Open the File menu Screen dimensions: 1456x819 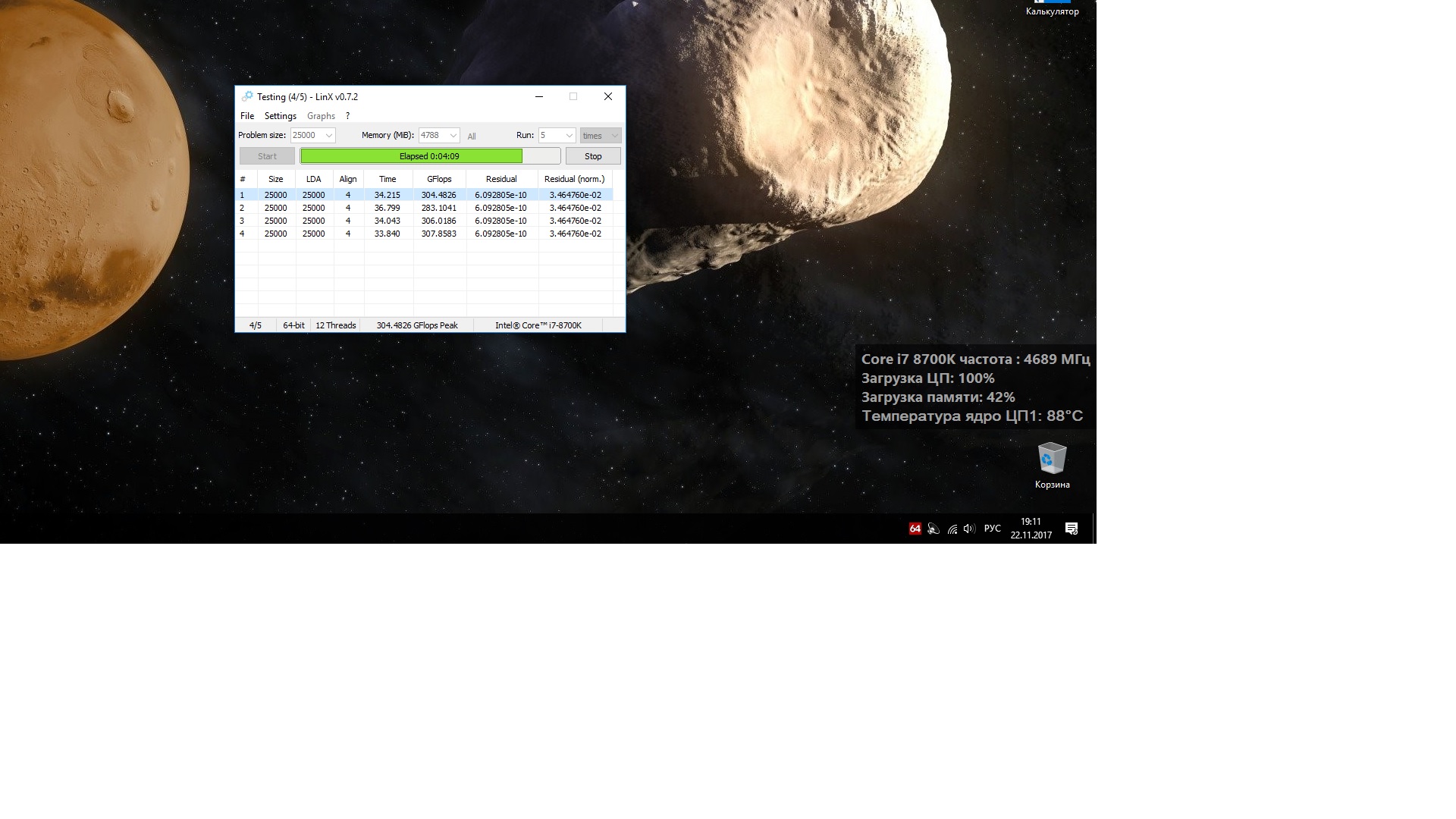(247, 116)
